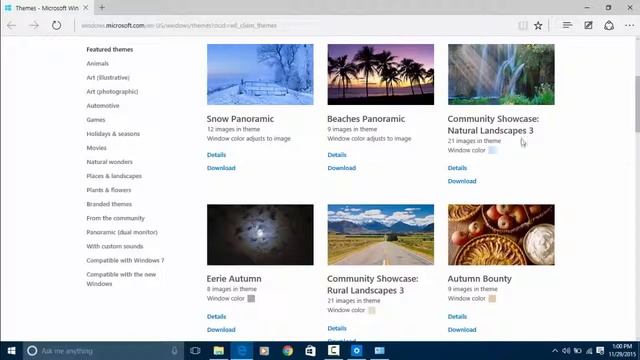Open the Movies themes category
640x360 pixels.
(x=96, y=148)
